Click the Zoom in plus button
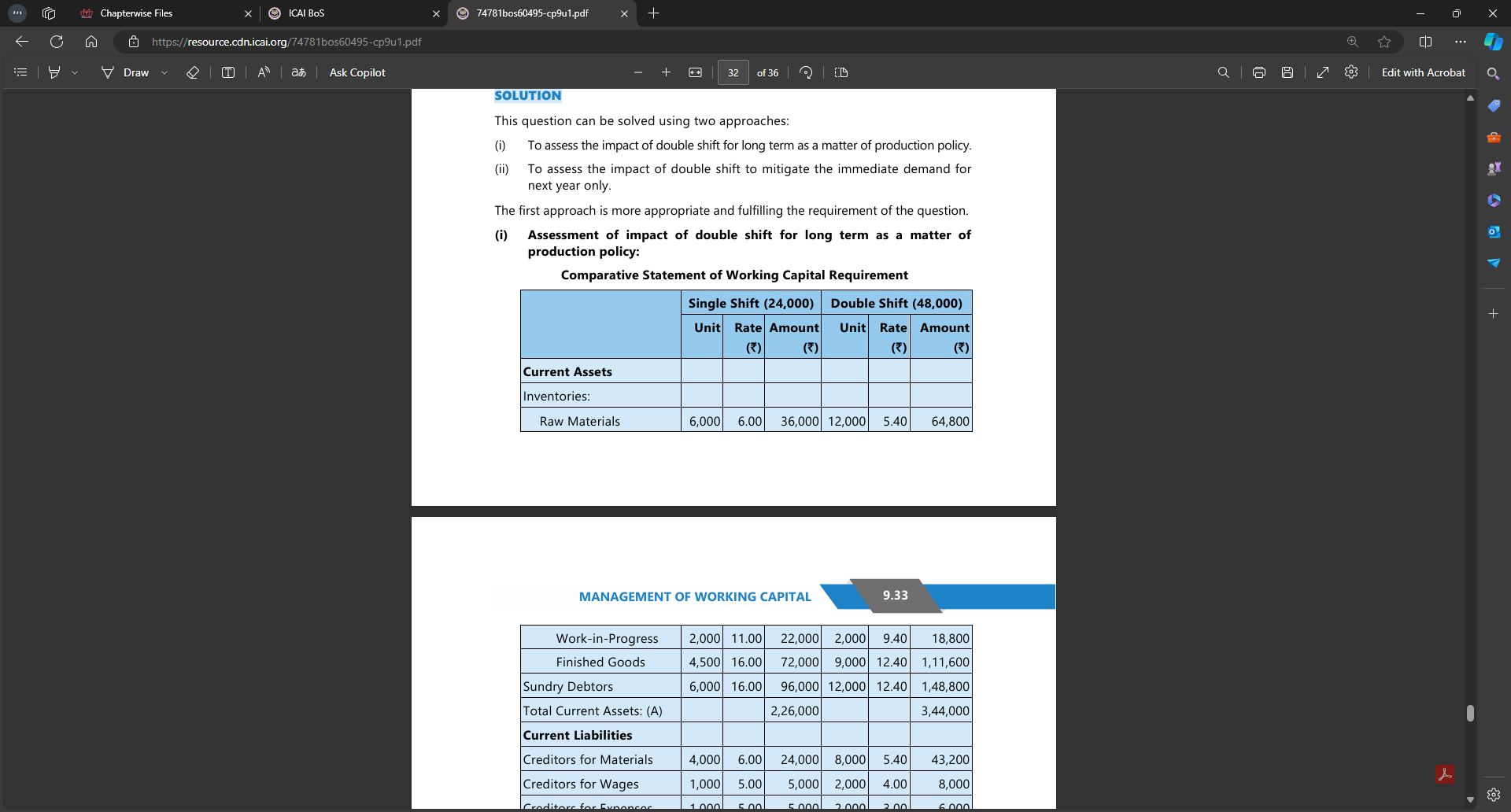Screen dimensions: 1511x812 pos(666,72)
